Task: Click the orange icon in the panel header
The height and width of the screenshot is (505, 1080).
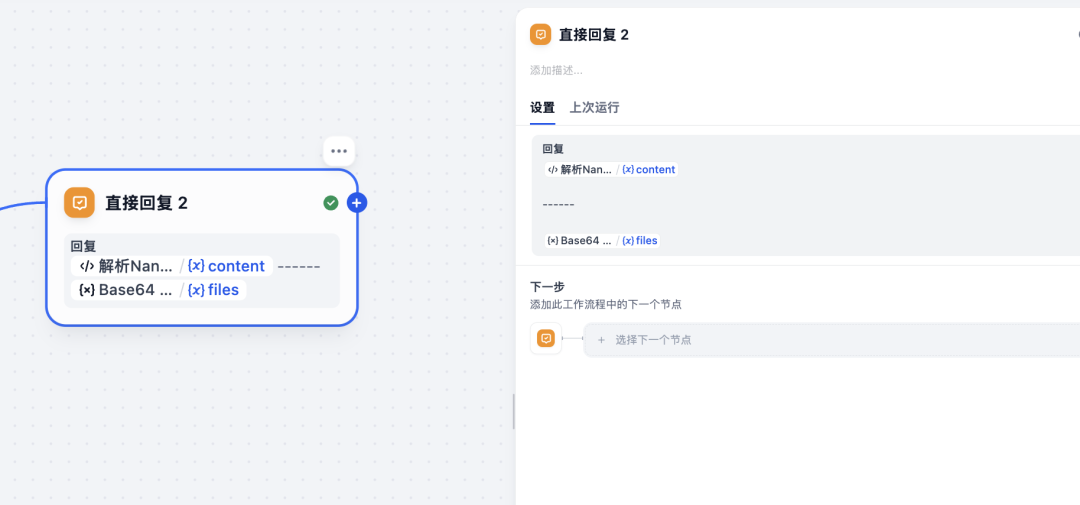Action: pyautogui.click(x=541, y=34)
